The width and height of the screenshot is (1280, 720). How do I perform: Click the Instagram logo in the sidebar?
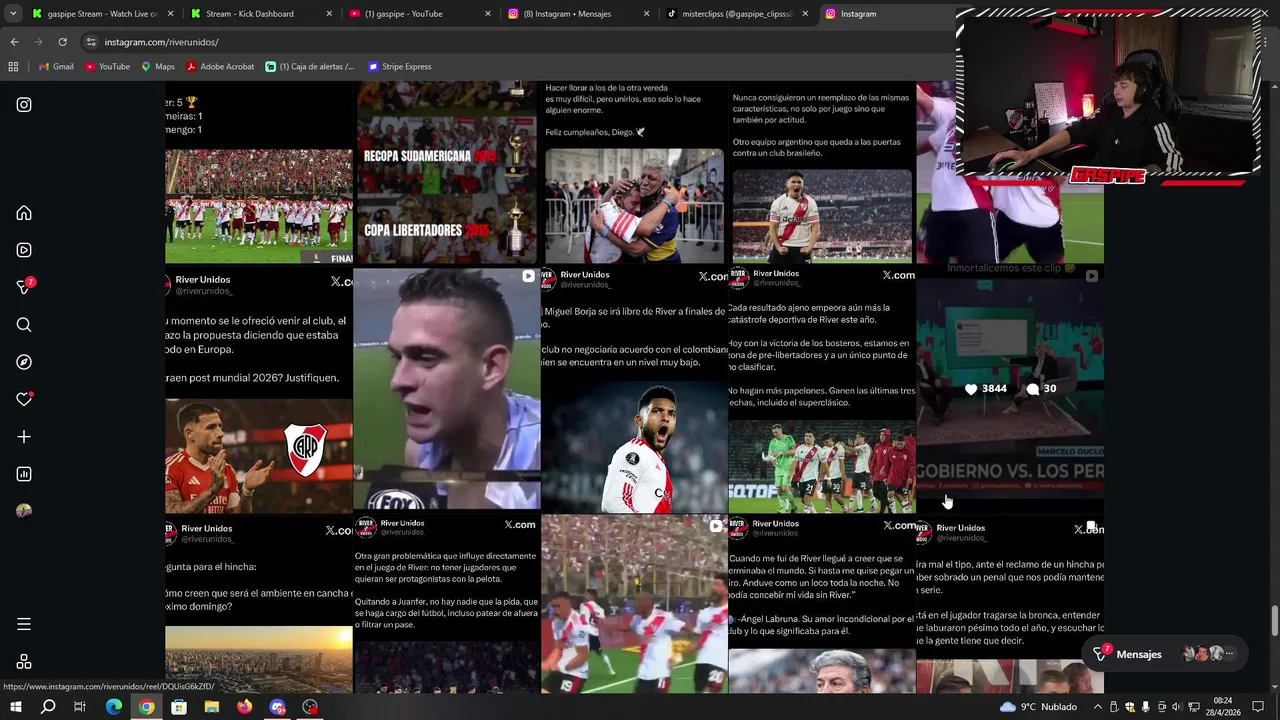(24, 104)
